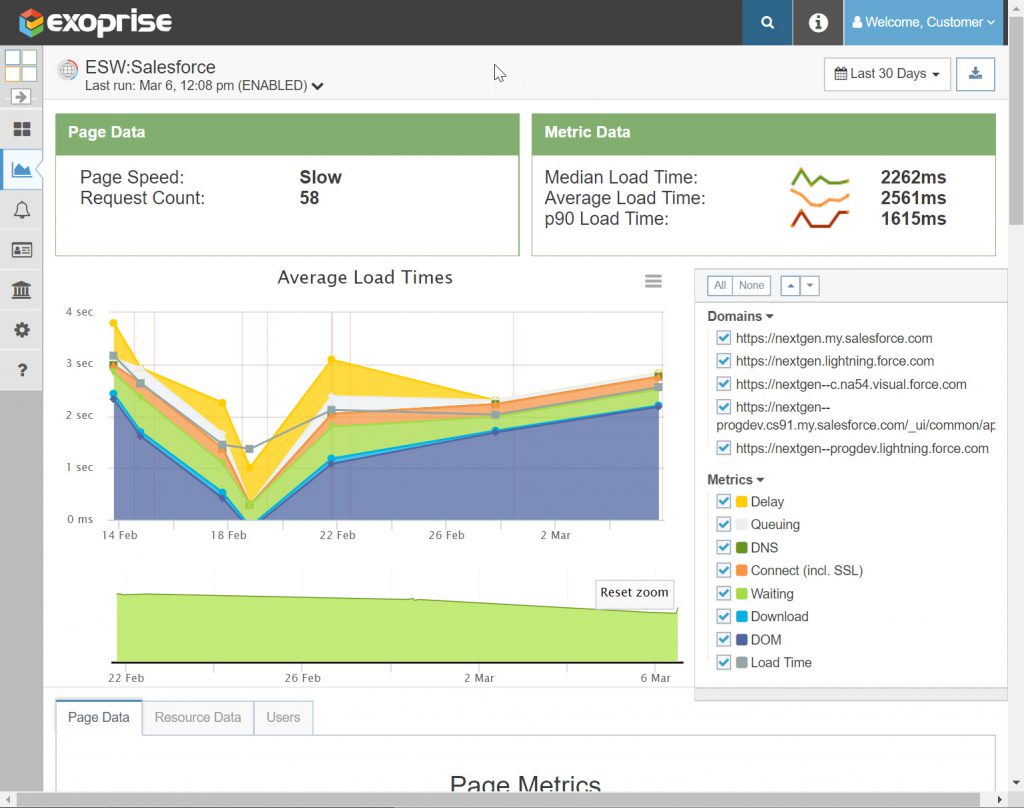Open the search magnifier icon
The image size is (1024, 808).
tap(767, 22)
